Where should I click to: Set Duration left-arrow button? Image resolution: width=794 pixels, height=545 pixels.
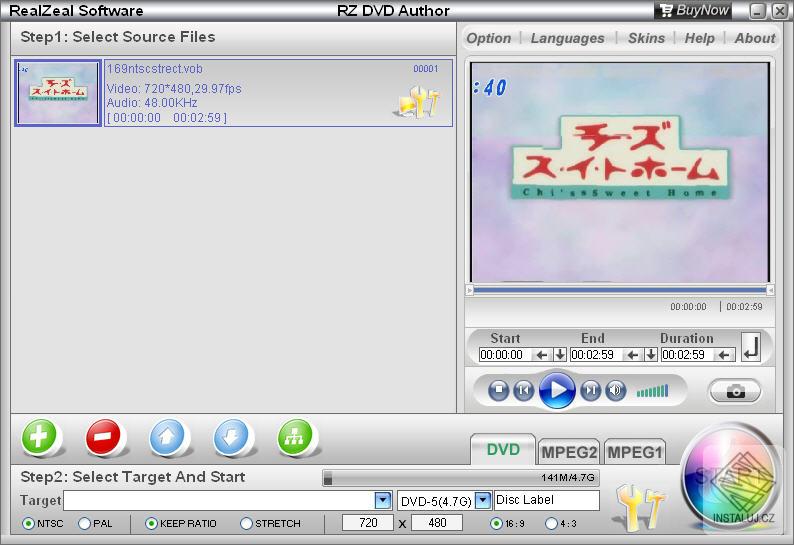tap(724, 355)
